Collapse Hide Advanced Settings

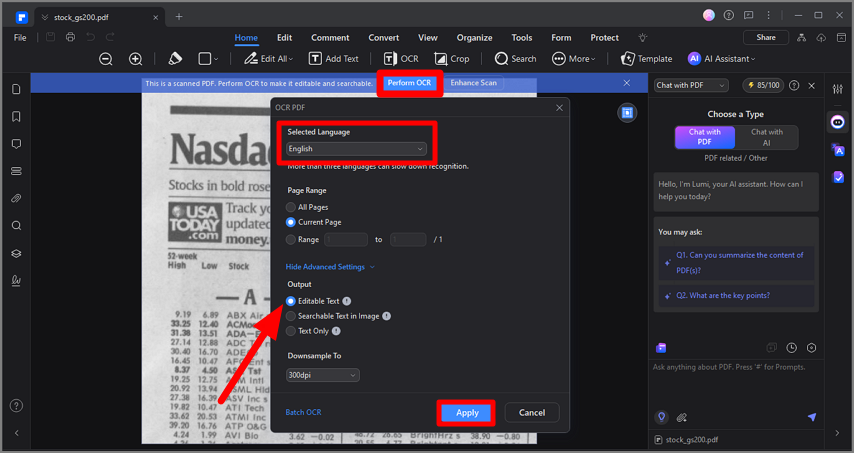click(x=330, y=267)
